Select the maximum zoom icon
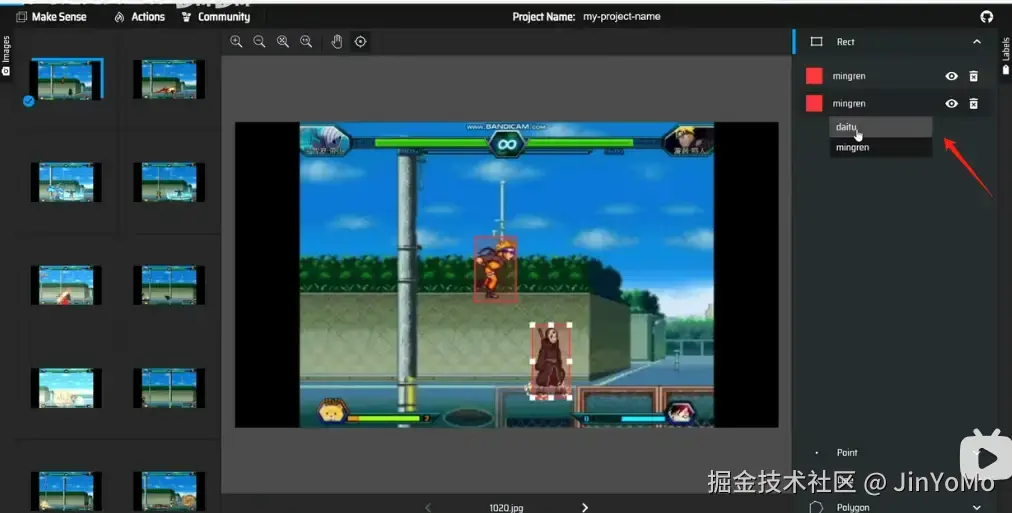Screen dimensions: 1012x513 click(306, 41)
